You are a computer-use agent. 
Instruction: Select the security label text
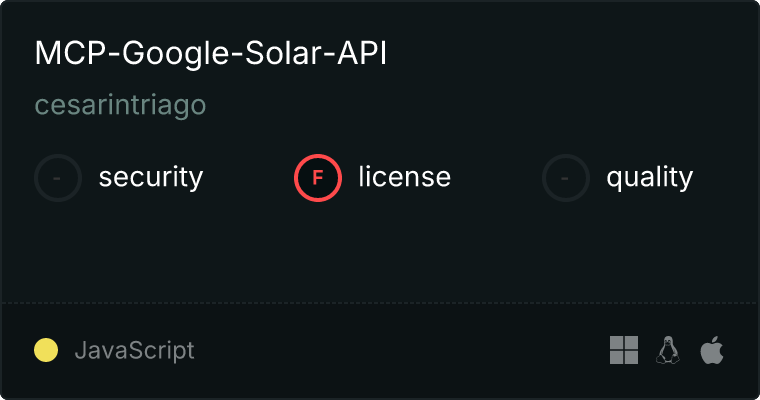click(151, 177)
